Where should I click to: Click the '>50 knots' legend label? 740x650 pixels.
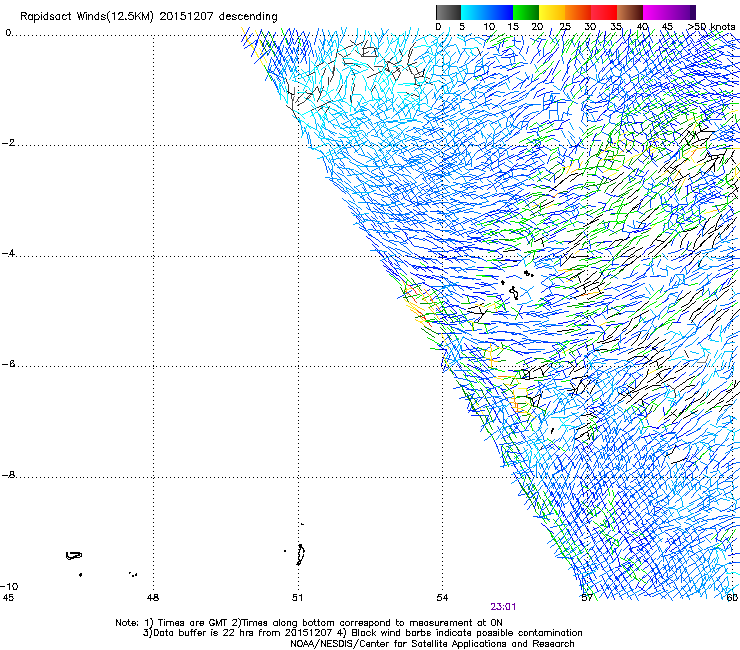(711, 27)
